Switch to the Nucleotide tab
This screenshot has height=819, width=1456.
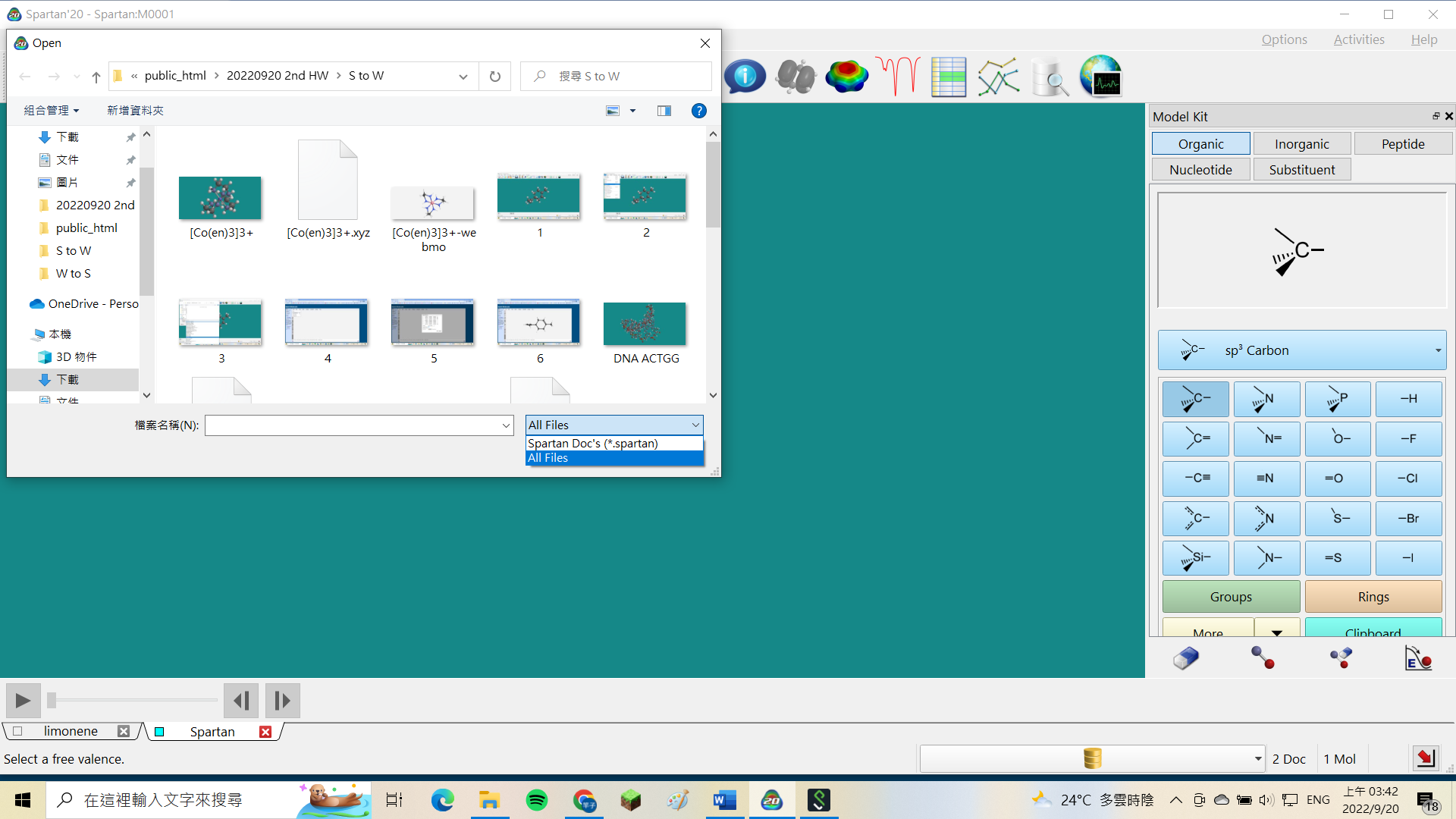click(x=1200, y=169)
